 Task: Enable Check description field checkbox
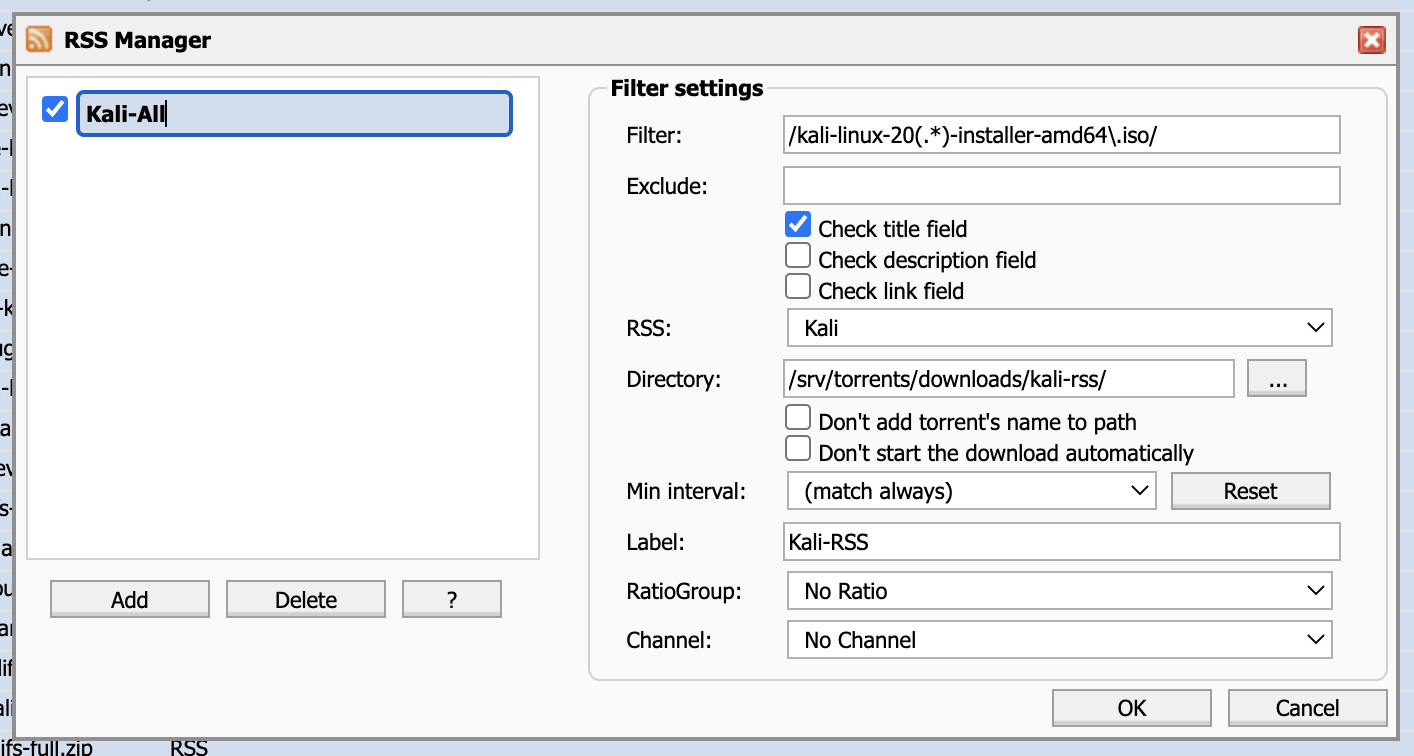(798, 256)
